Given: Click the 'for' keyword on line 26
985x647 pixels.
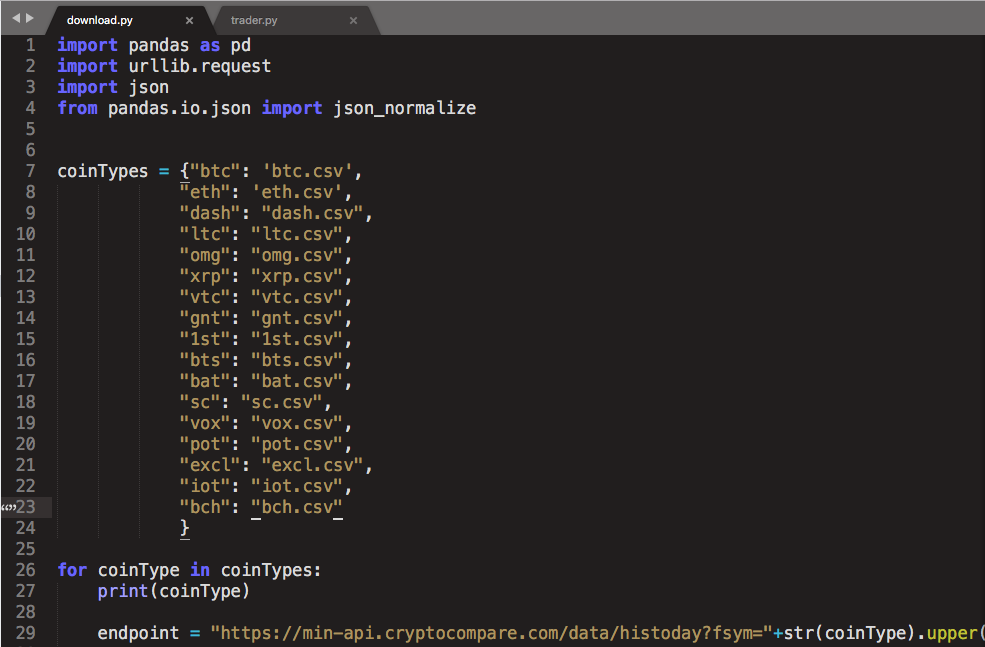Looking at the screenshot, I should [72, 570].
